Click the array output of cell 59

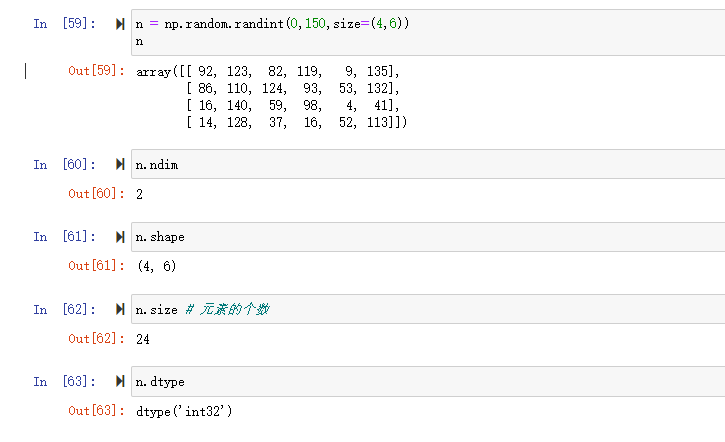click(271, 97)
